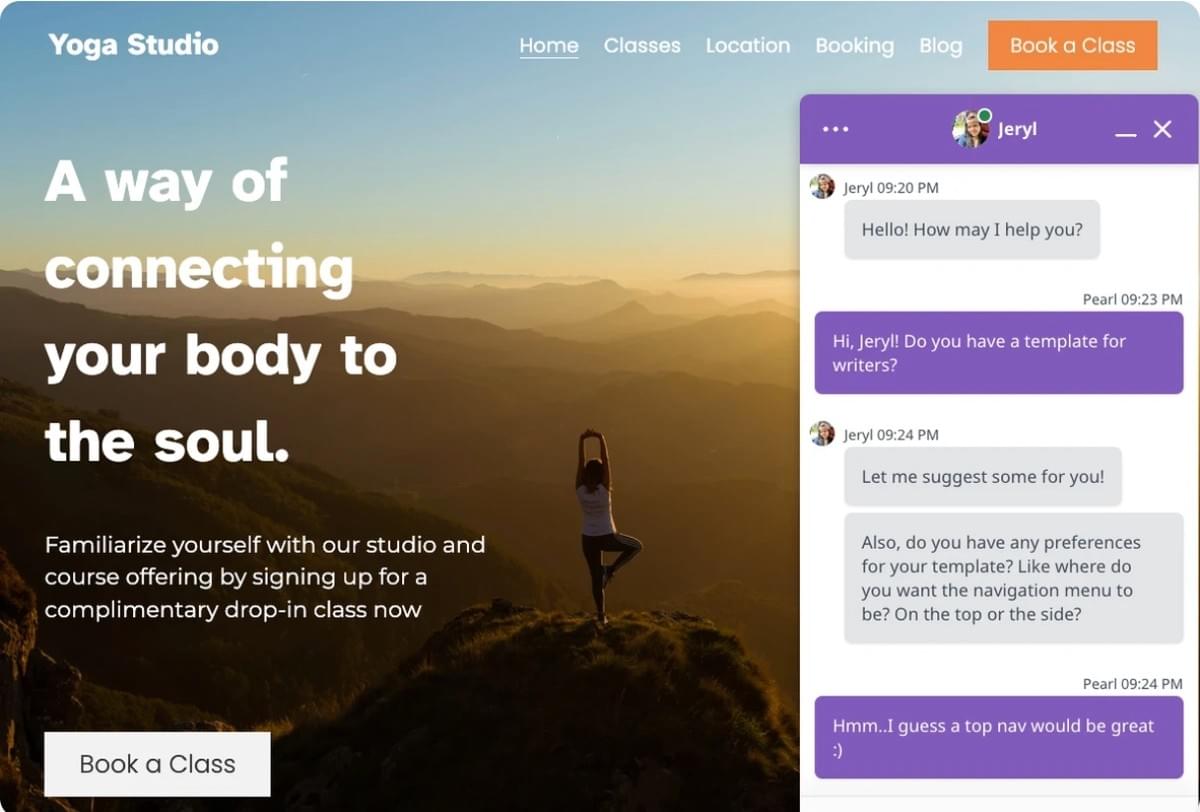Click Pearl's 'top nav would be great' message

click(x=999, y=737)
